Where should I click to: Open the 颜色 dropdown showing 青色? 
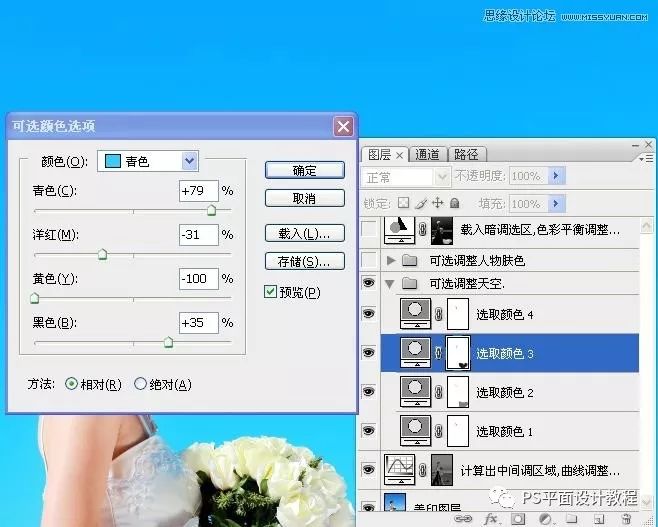tap(148, 161)
